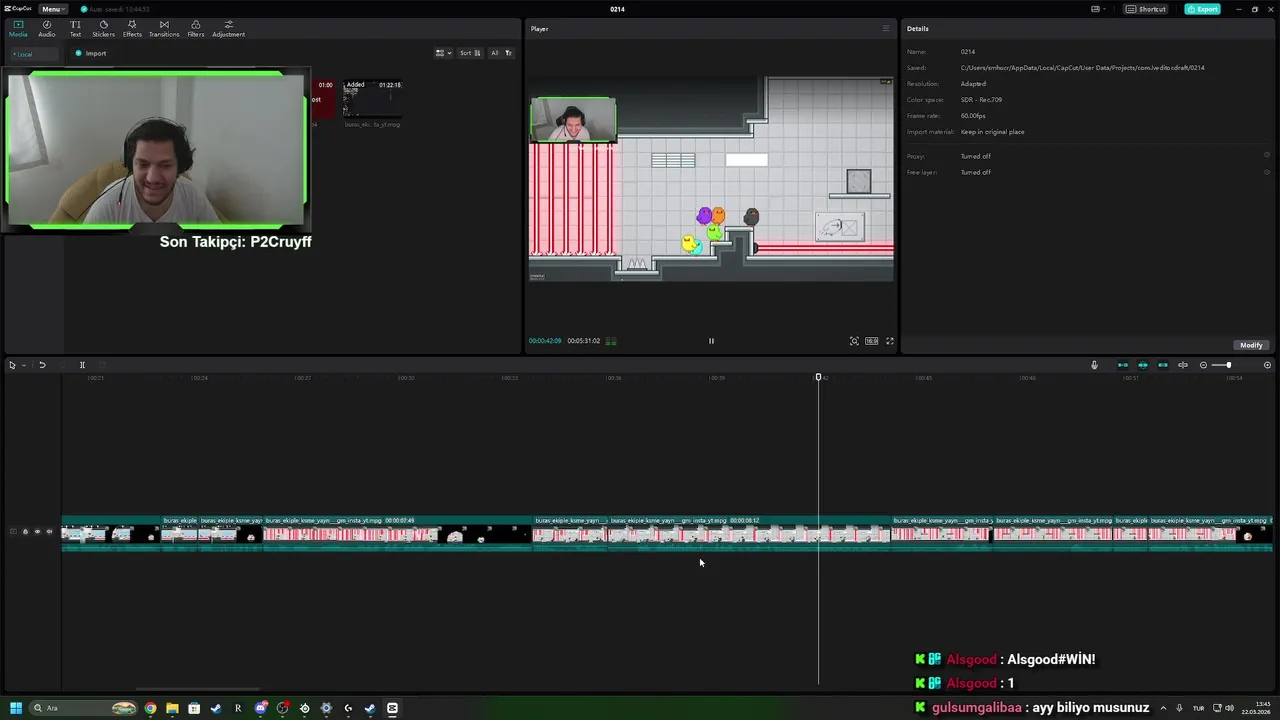The image size is (1280, 720).
Task: Open the Sort options
Action: [x=470, y=53]
